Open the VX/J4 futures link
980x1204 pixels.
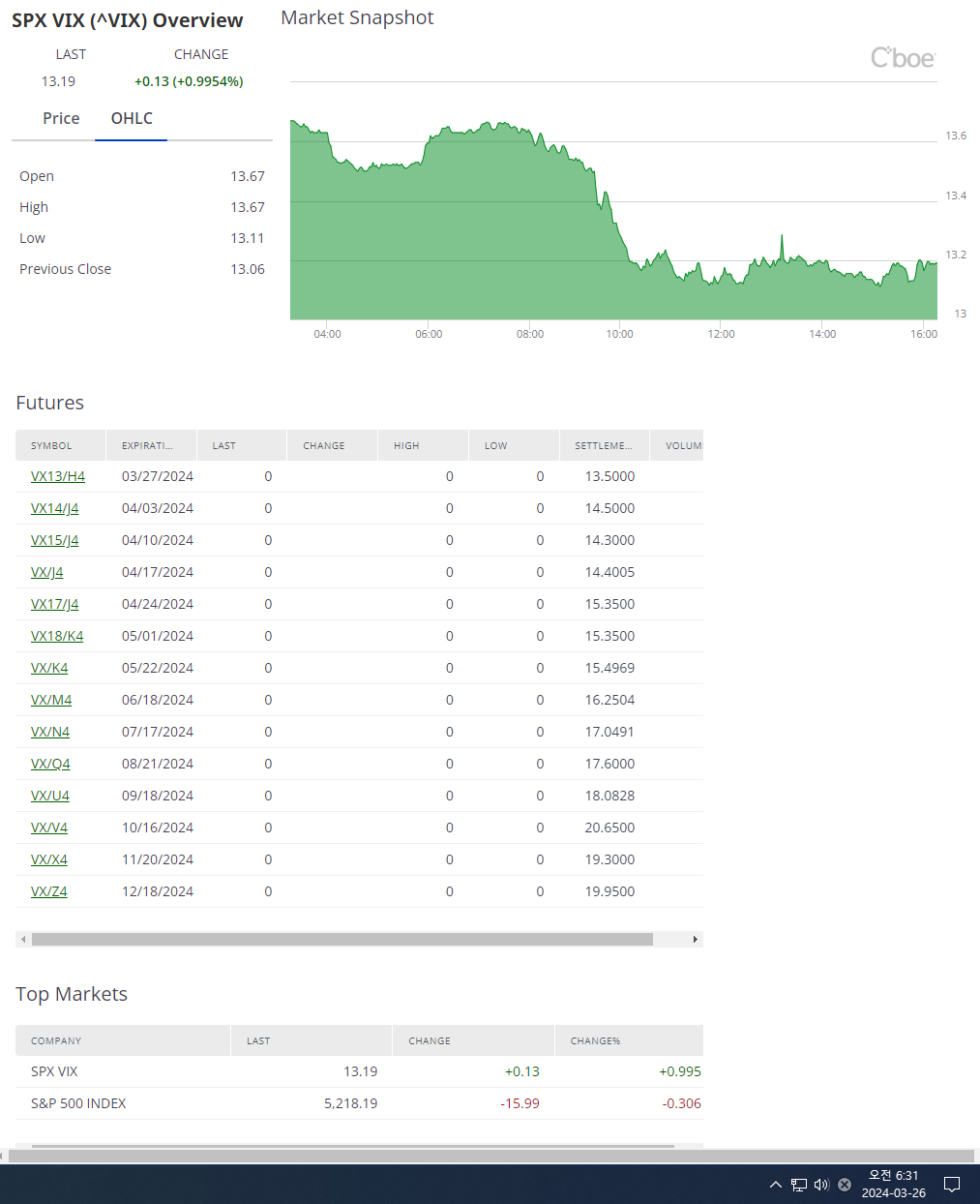(47, 572)
